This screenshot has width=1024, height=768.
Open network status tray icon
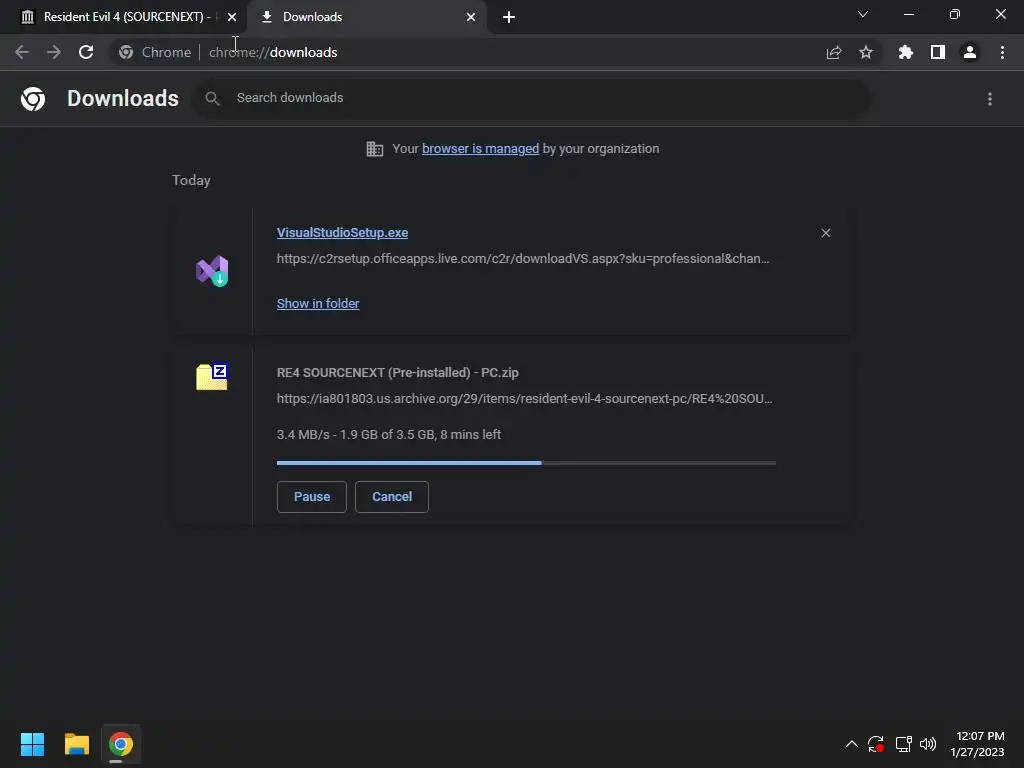[903, 744]
